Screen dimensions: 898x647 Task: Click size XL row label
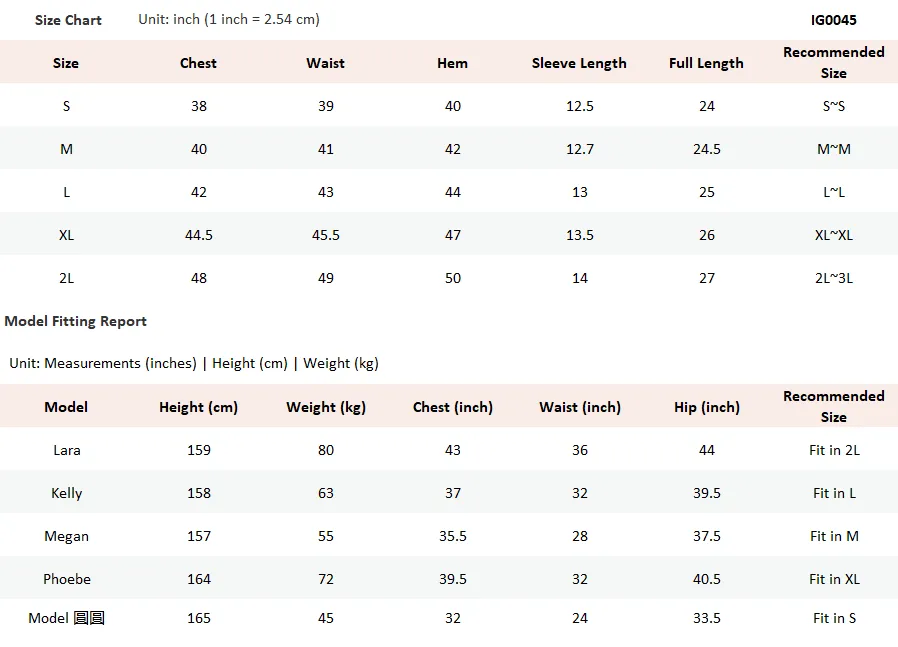click(x=66, y=235)
